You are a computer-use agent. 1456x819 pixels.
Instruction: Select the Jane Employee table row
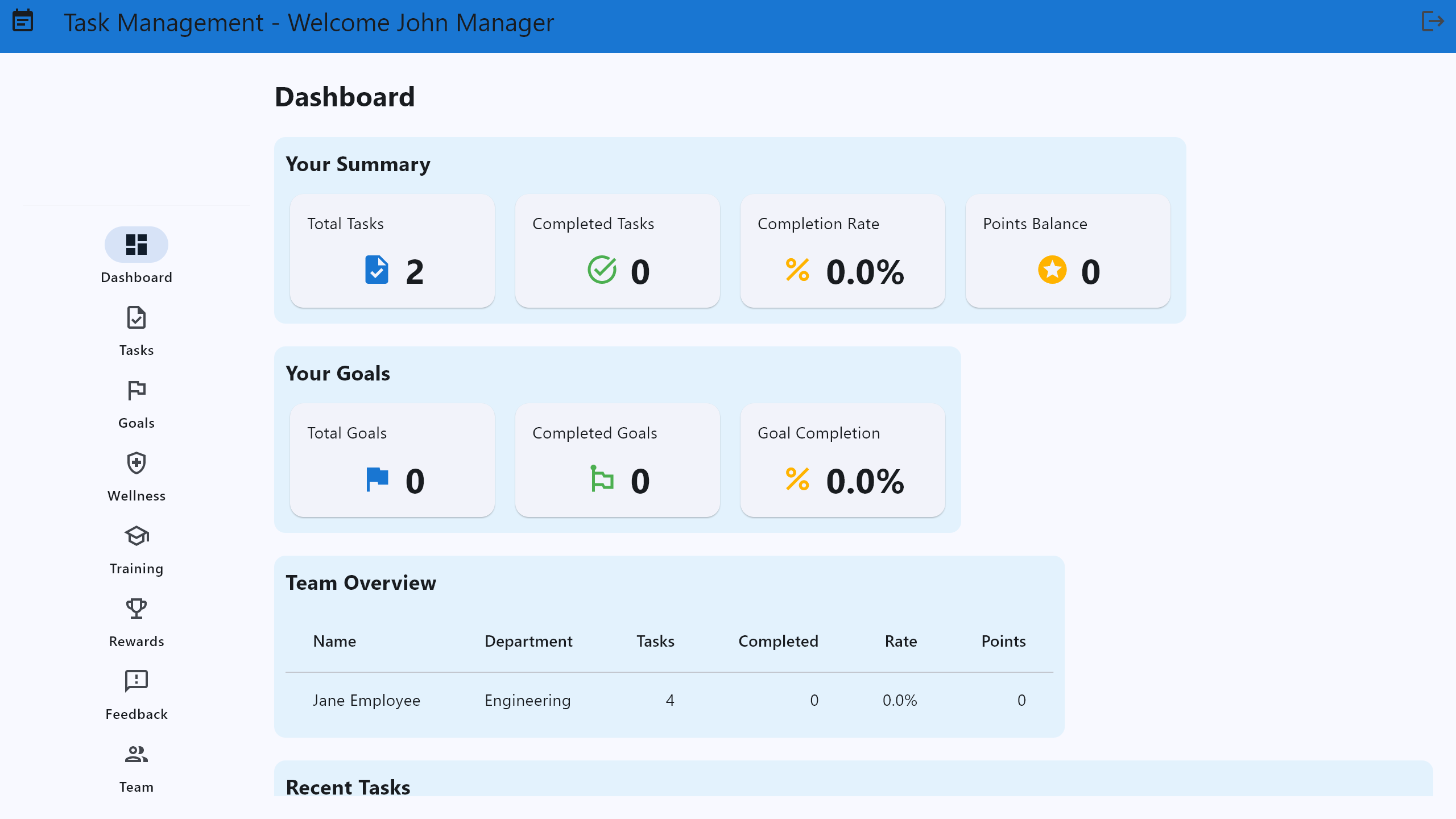(x=669, y=700)
